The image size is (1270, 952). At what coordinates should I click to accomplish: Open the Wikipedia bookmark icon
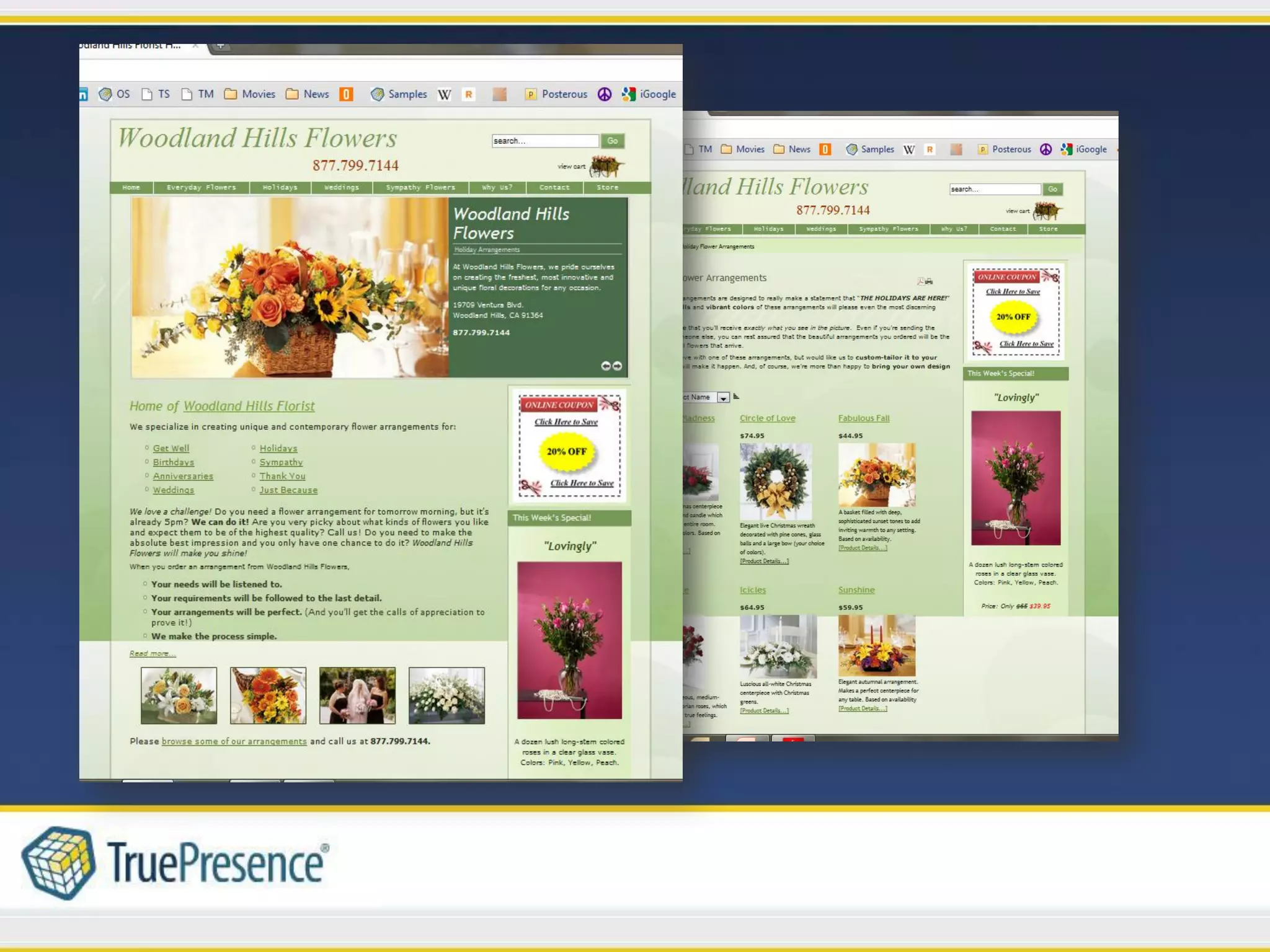(x=444, y=94)
